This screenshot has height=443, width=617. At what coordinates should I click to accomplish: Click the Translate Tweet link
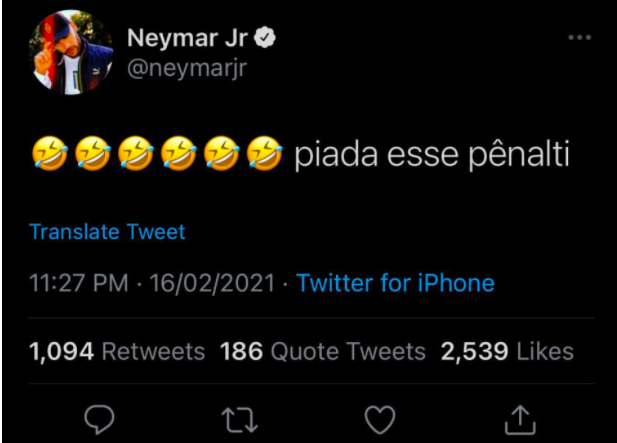click(x=107, y=232)
